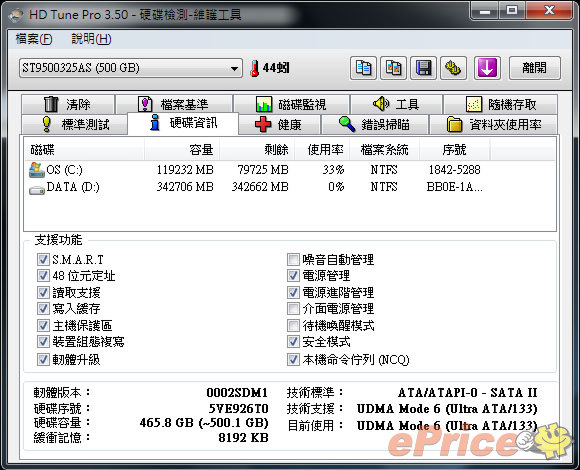Click the thermometer temperature indicator
Viewport: 580px width, 470px height.
point(270,68)
